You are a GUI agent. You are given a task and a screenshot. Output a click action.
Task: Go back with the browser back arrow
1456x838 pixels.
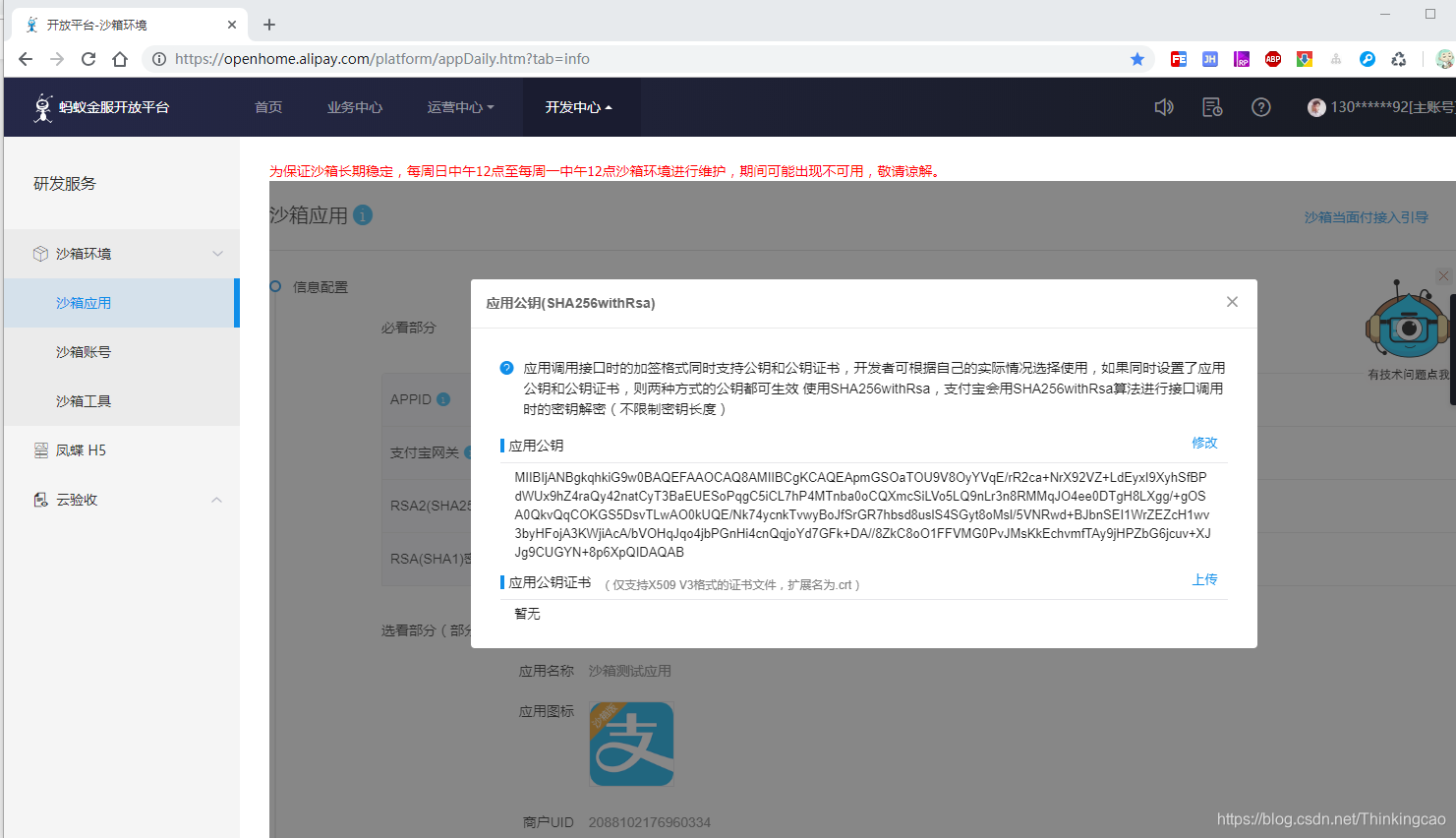[26, 59]
